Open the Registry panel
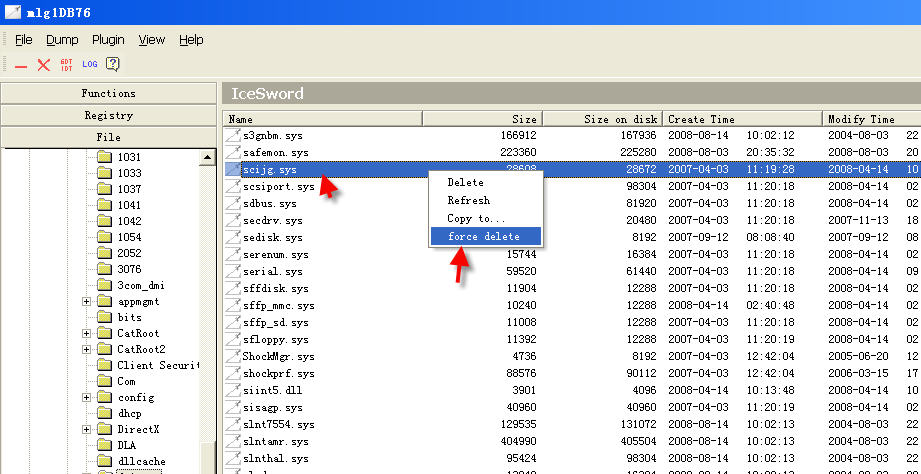 click(108, 115)
